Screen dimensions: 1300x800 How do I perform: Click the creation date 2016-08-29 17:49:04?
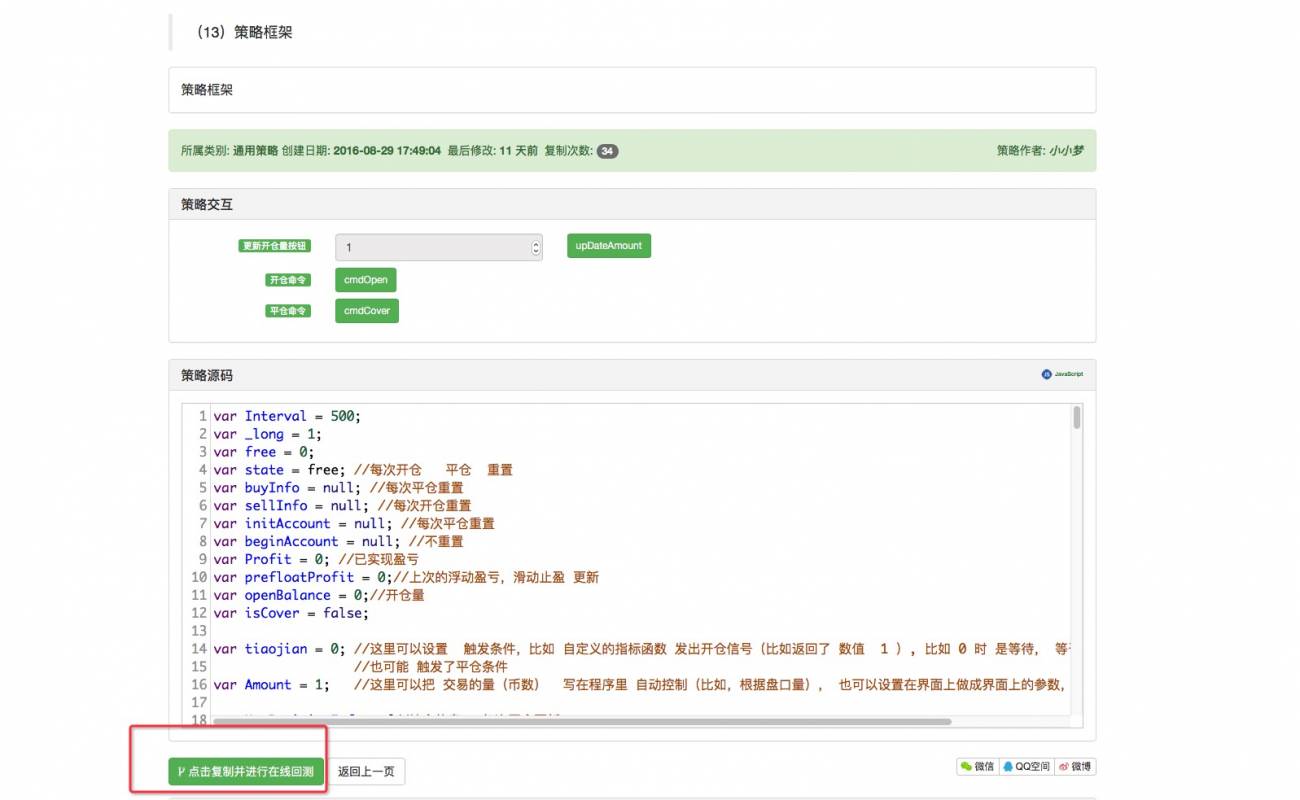387,151
